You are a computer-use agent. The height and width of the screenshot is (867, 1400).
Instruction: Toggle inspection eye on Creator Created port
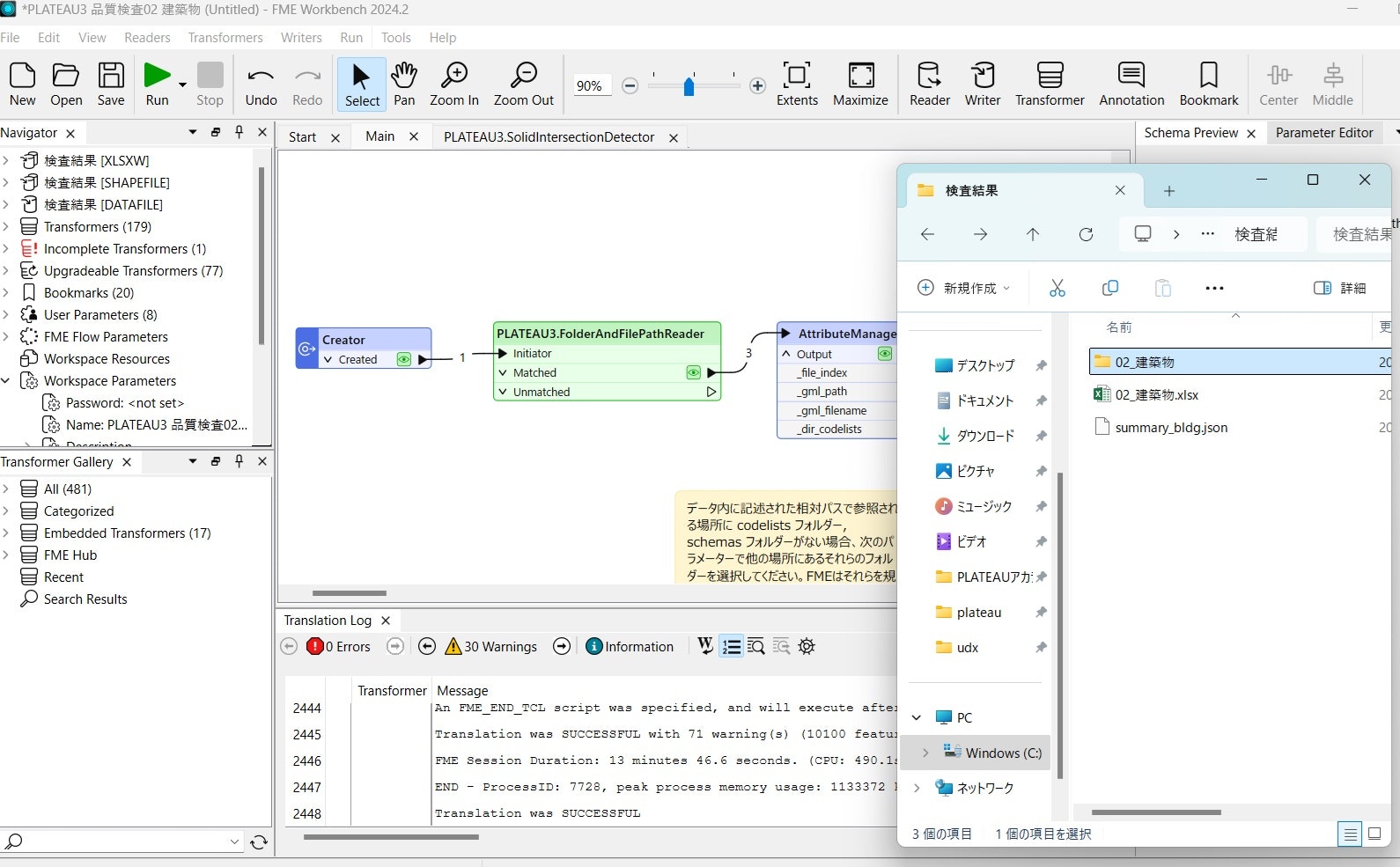(x=403, y=359)
